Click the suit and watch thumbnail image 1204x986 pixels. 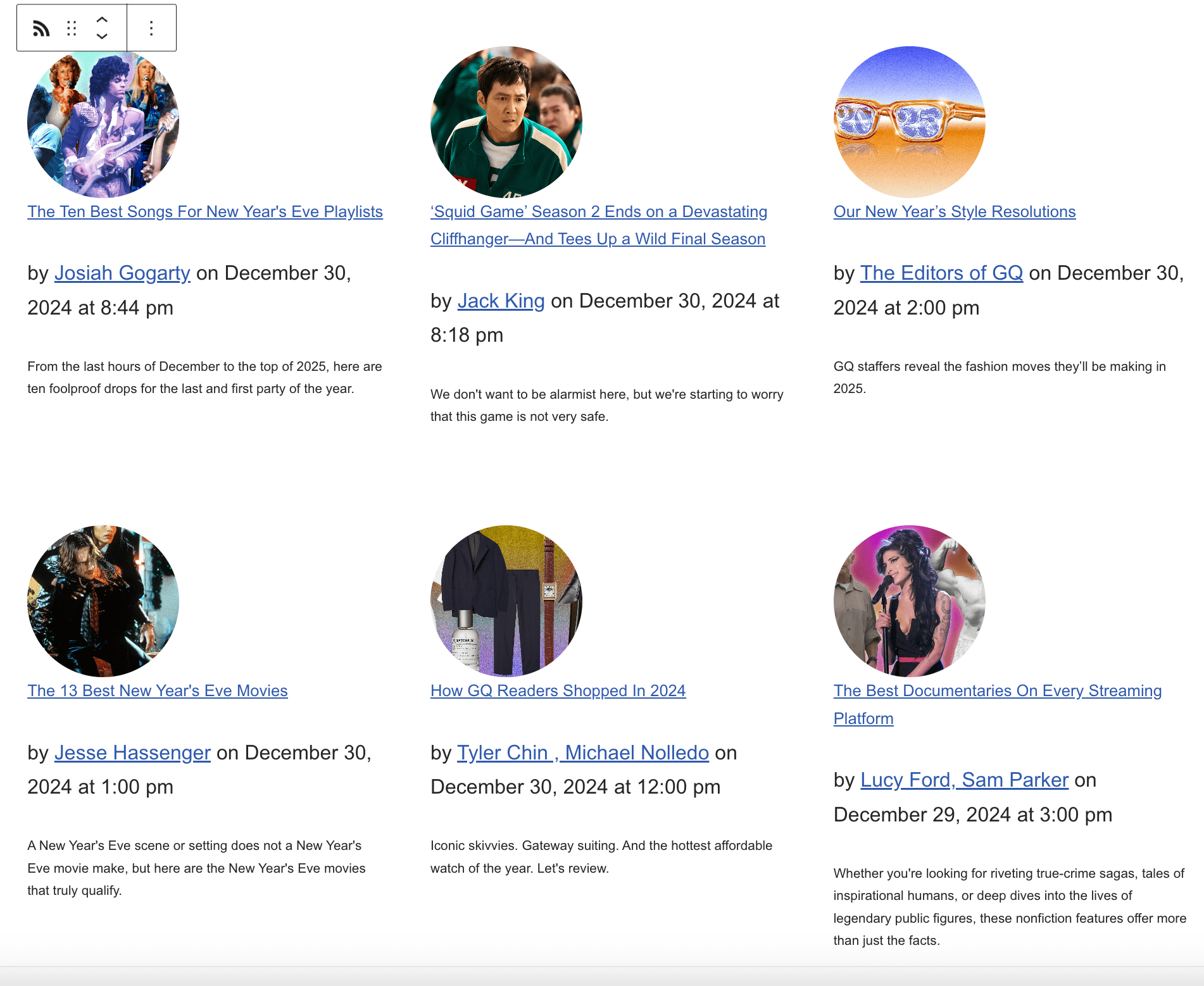pos(506,601)
